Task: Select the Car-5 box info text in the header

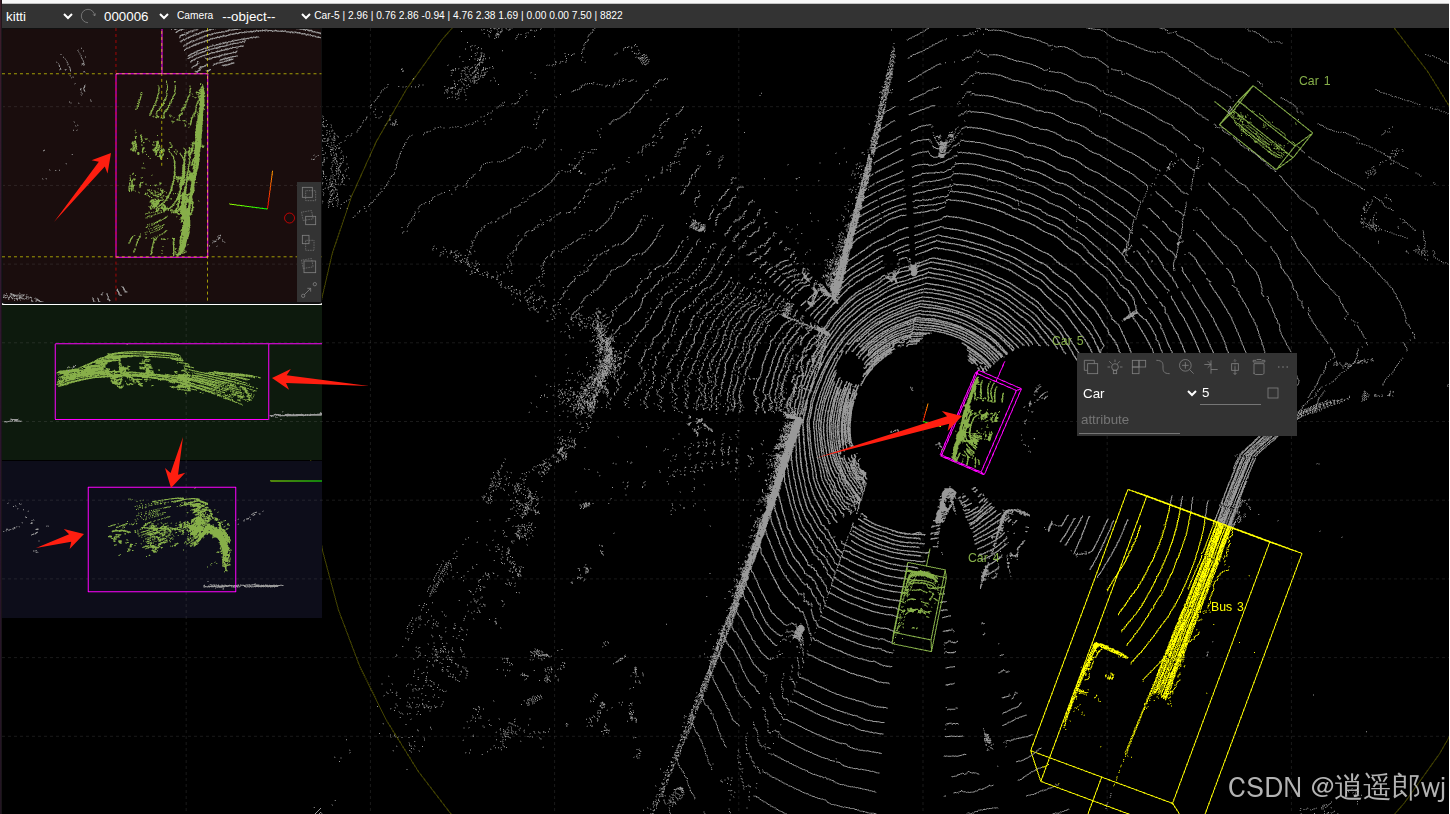Action: pyautogui.click(x=468, y=16)
